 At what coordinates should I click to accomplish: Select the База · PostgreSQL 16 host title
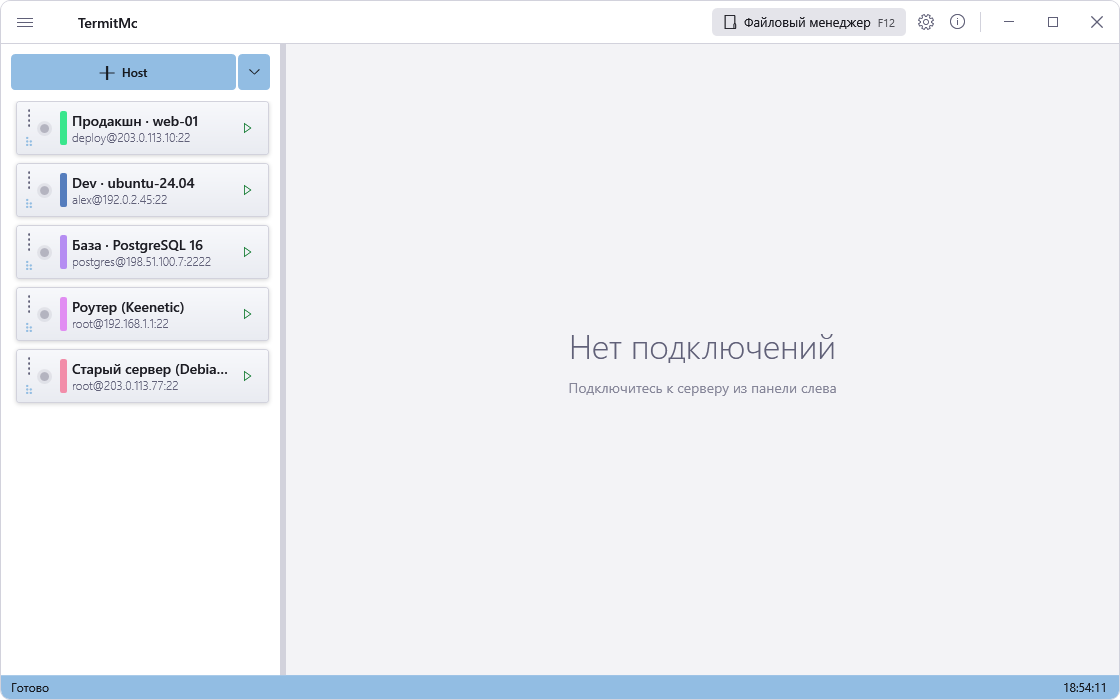137,246
